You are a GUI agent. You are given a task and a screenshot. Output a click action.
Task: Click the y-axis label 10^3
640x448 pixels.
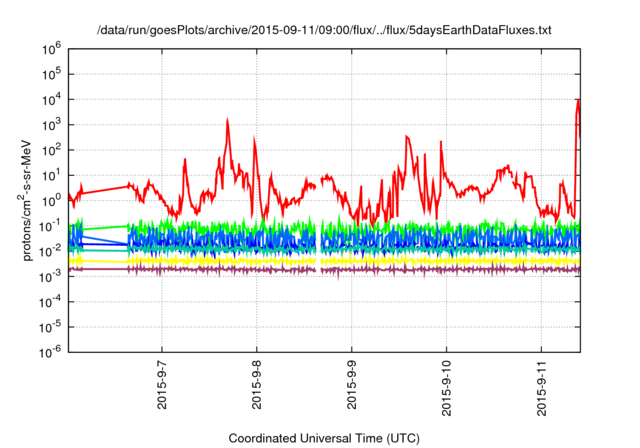[x=51, y=125]
